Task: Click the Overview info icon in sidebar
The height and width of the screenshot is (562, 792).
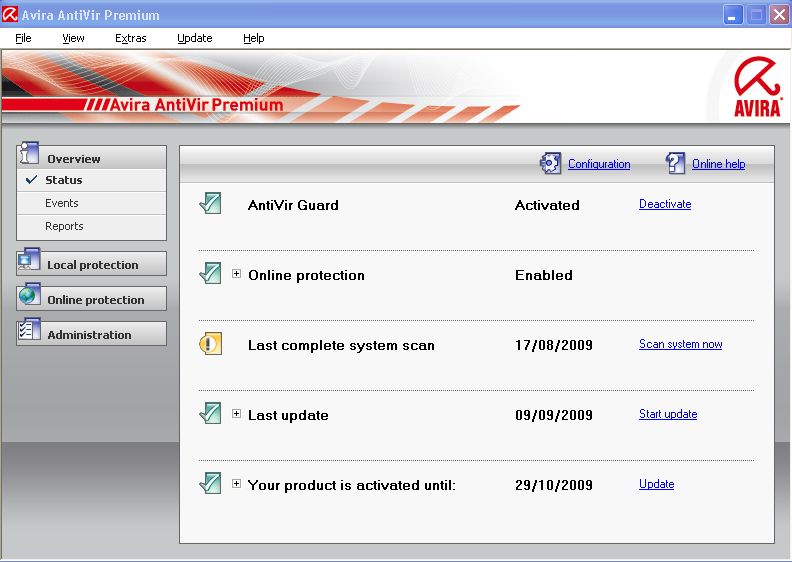Action: (x=29, y=152)
